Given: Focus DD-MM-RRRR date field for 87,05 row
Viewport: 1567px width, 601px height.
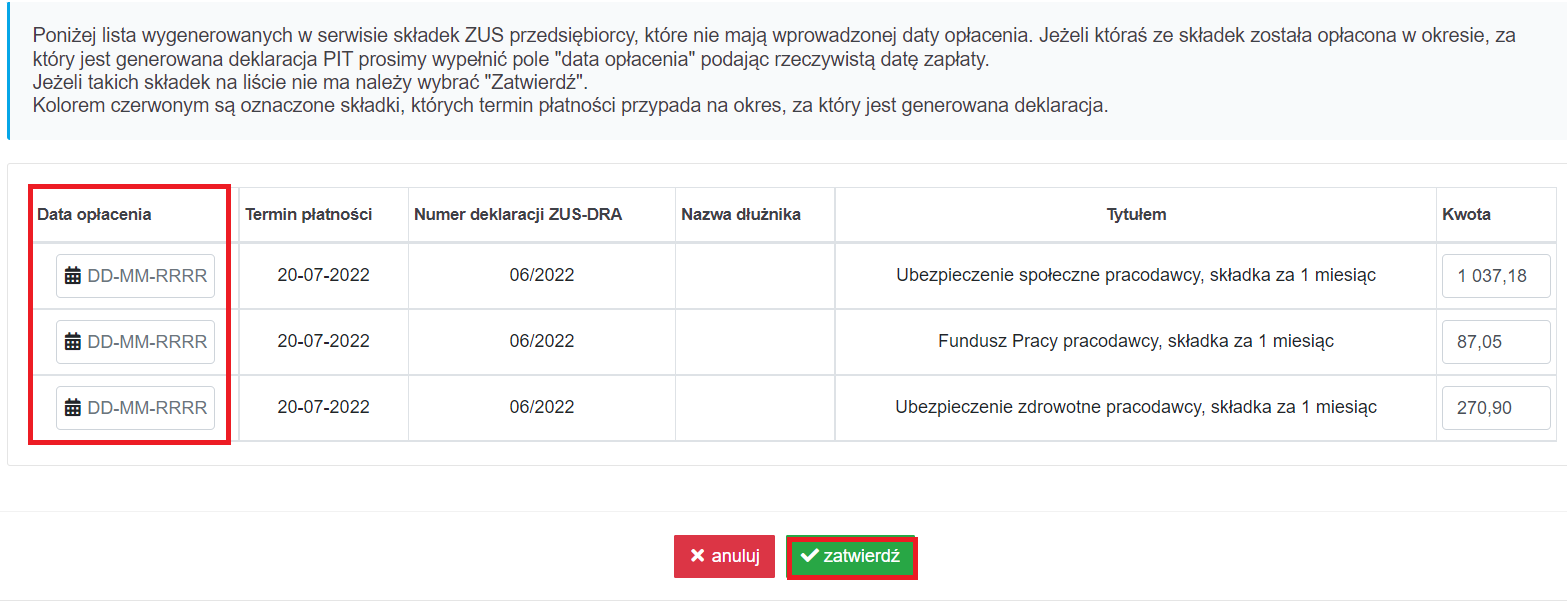Looking at the screenshot, I should [136, 342].
